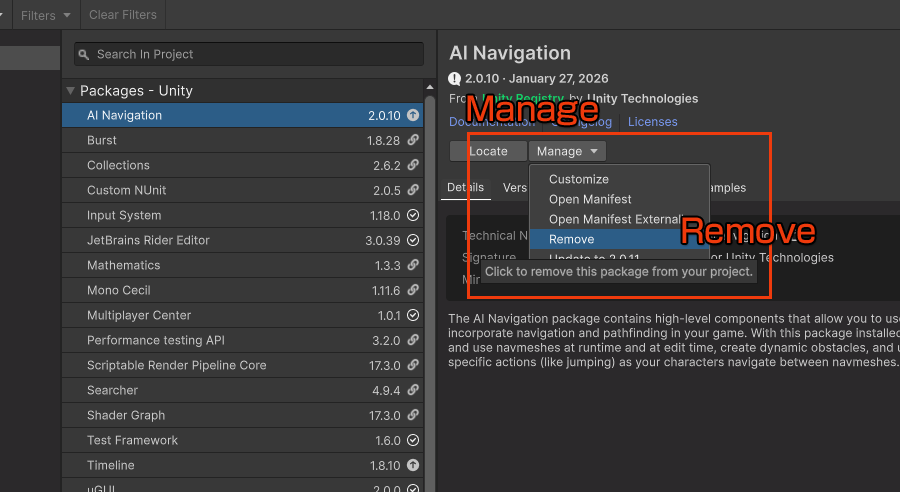This screenshot has height=492, width=900.
Task: Click the update-available arrow icon beside AI Navigation
Action: pos(413,116)
